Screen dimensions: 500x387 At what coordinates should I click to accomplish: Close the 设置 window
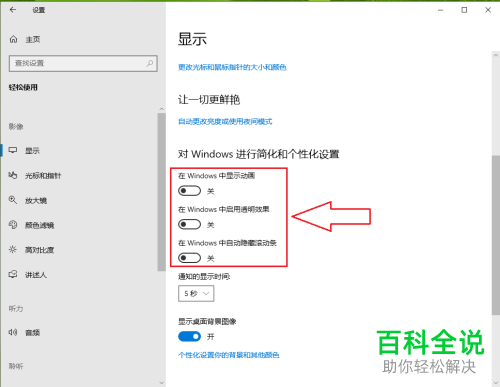point(488,10)
